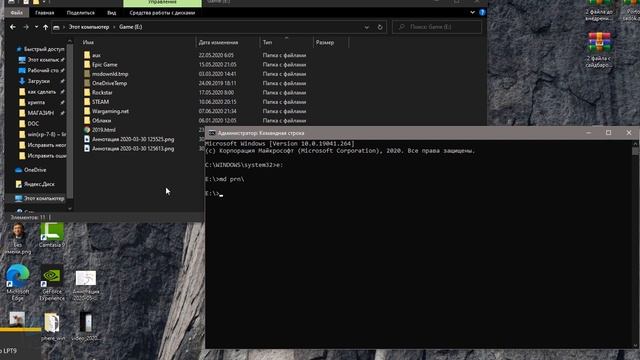Click the Explorer forward arrow
The image size is (640, 360).
click(x=26, y=27)
